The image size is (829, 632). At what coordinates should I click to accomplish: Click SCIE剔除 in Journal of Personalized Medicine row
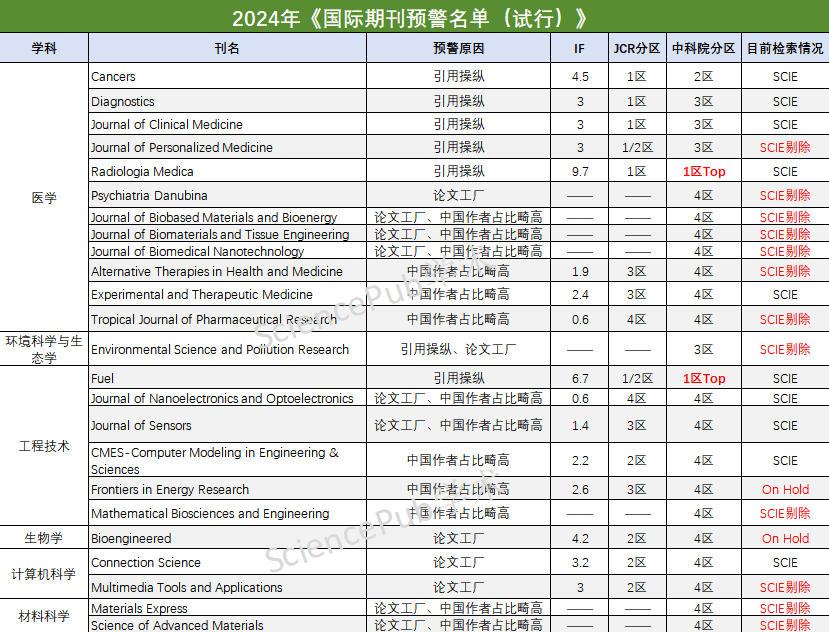tap(785, 148)
